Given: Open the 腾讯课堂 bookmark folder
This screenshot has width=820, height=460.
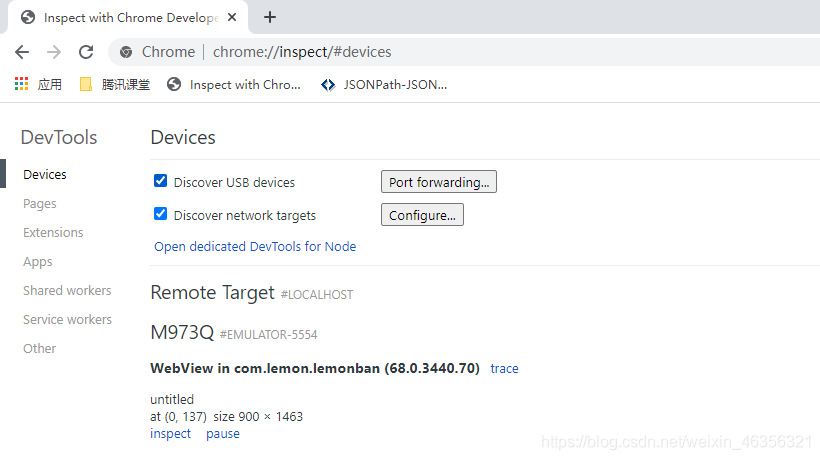Looking at the screenshot, I should coord(115,84).
